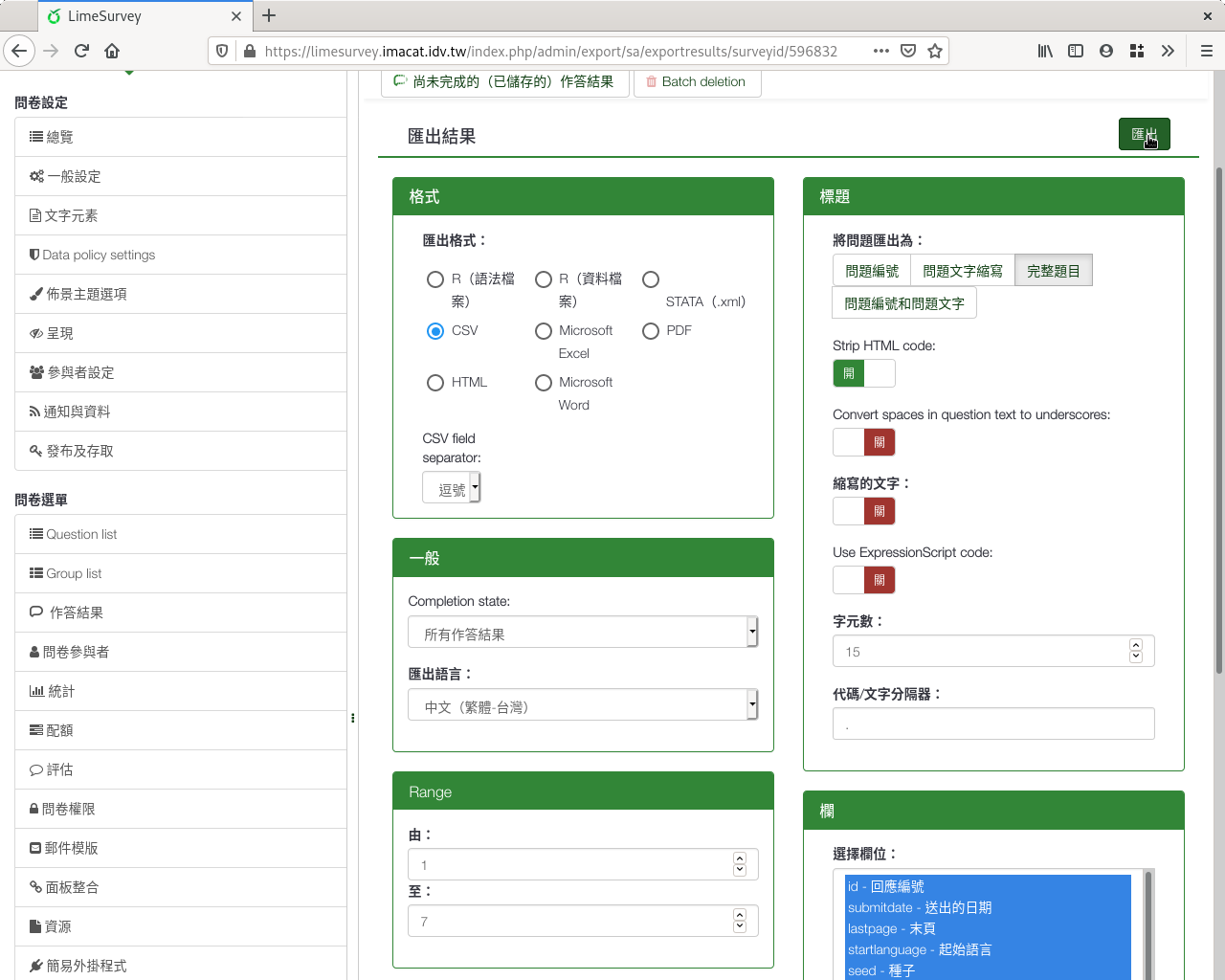Screen dimensions: 1225x980
Task: Open the Library icon in toolbar
Action: coord(1045,51)
